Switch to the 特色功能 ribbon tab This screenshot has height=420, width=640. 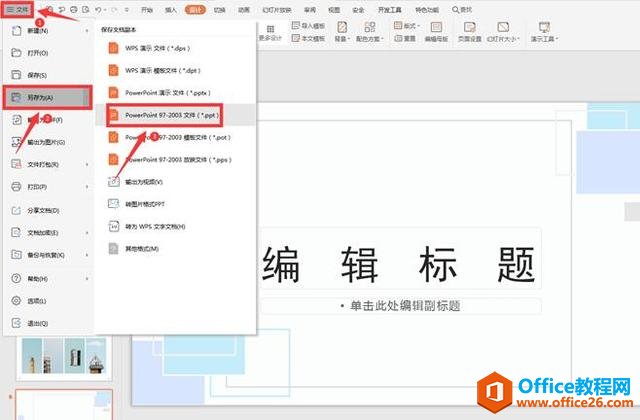click(427, 9)
